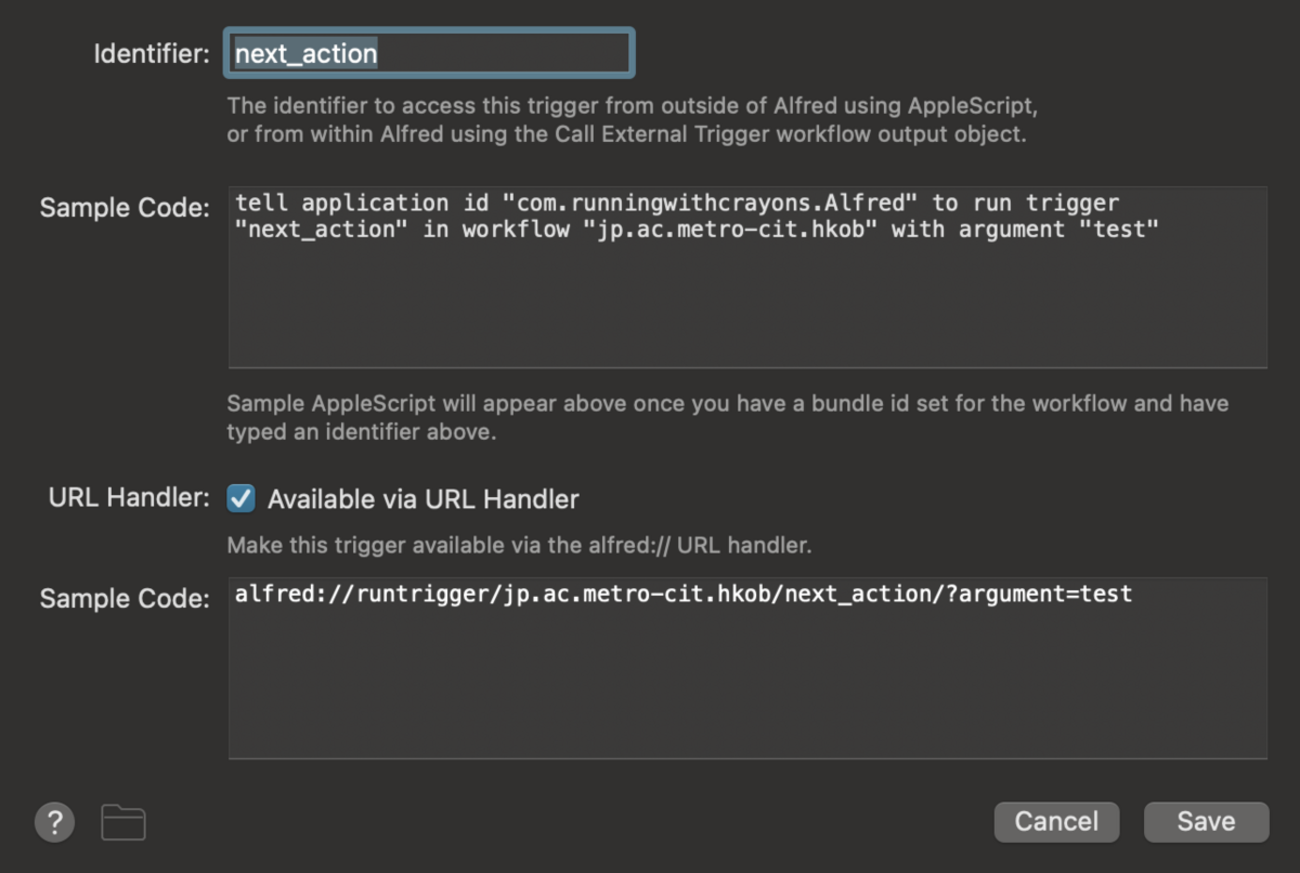This screenshot has height=873, width=1300.
Task: Cancel the external trigger dialog
Action: 1056,821
